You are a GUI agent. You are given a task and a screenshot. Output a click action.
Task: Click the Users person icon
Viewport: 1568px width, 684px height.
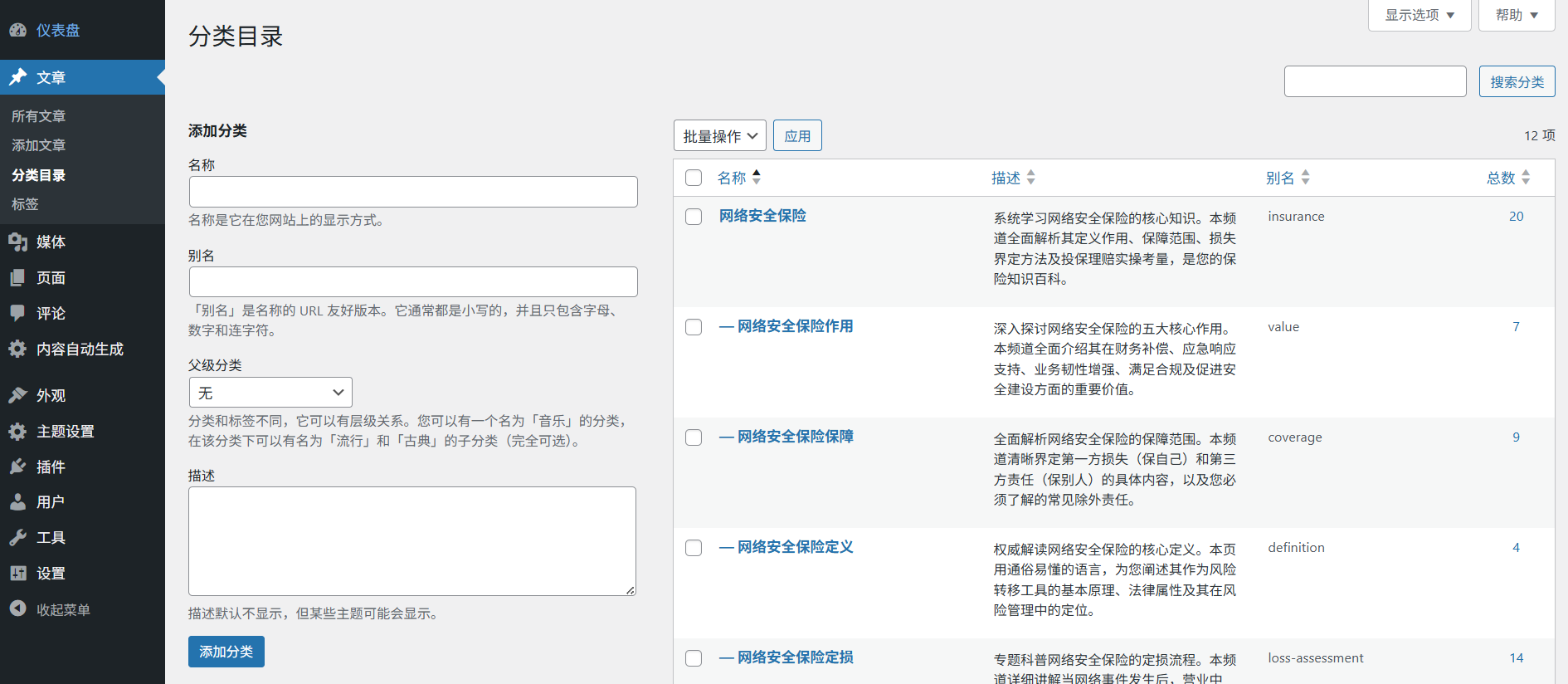click(18, 502)
